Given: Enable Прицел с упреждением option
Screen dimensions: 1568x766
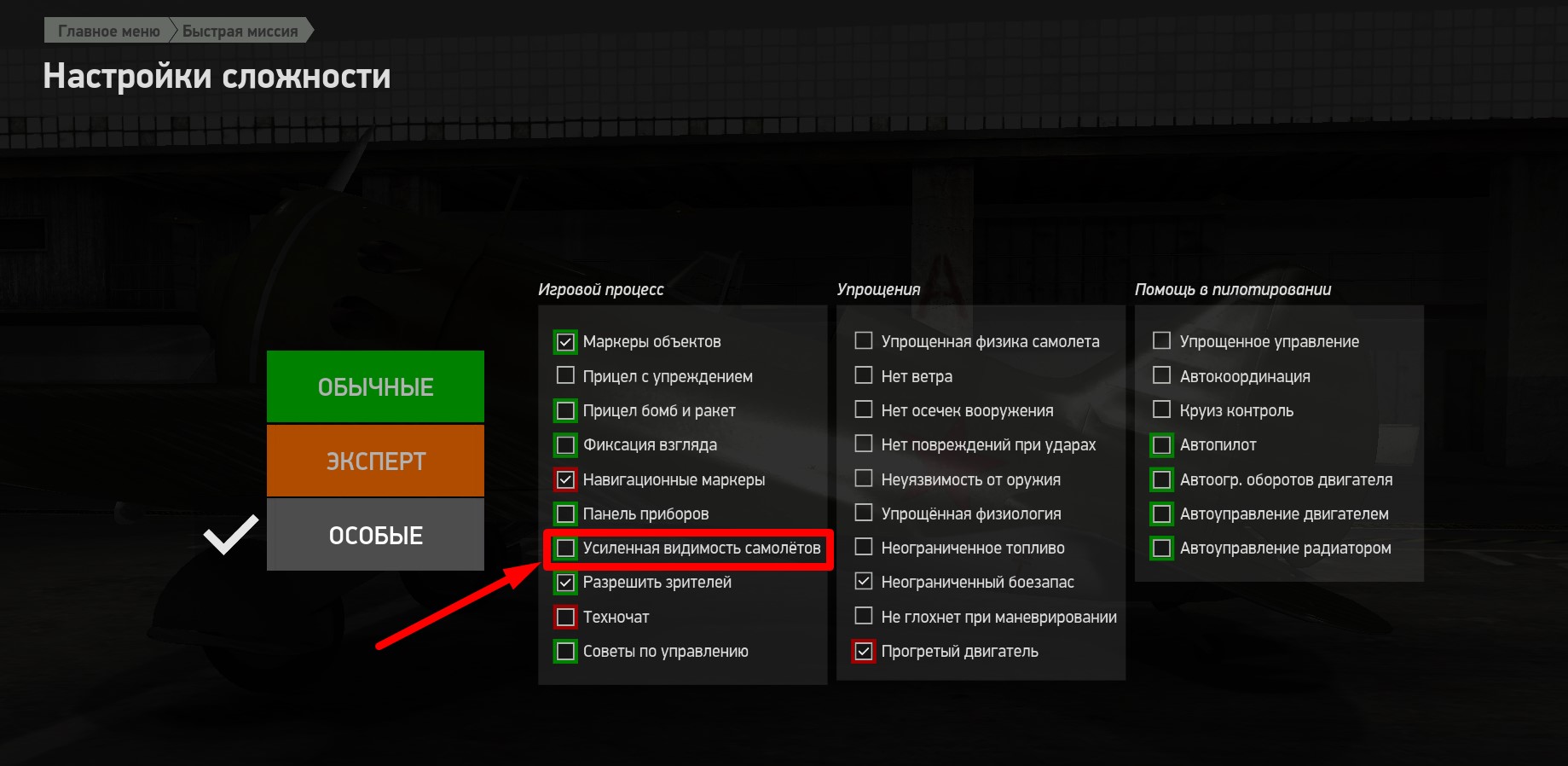Looking at the screenshot, I should (565, 376).
